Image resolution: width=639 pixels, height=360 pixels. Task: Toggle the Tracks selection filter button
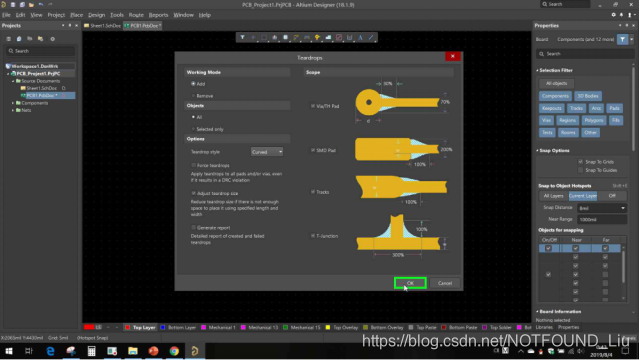tap(576, 108)
